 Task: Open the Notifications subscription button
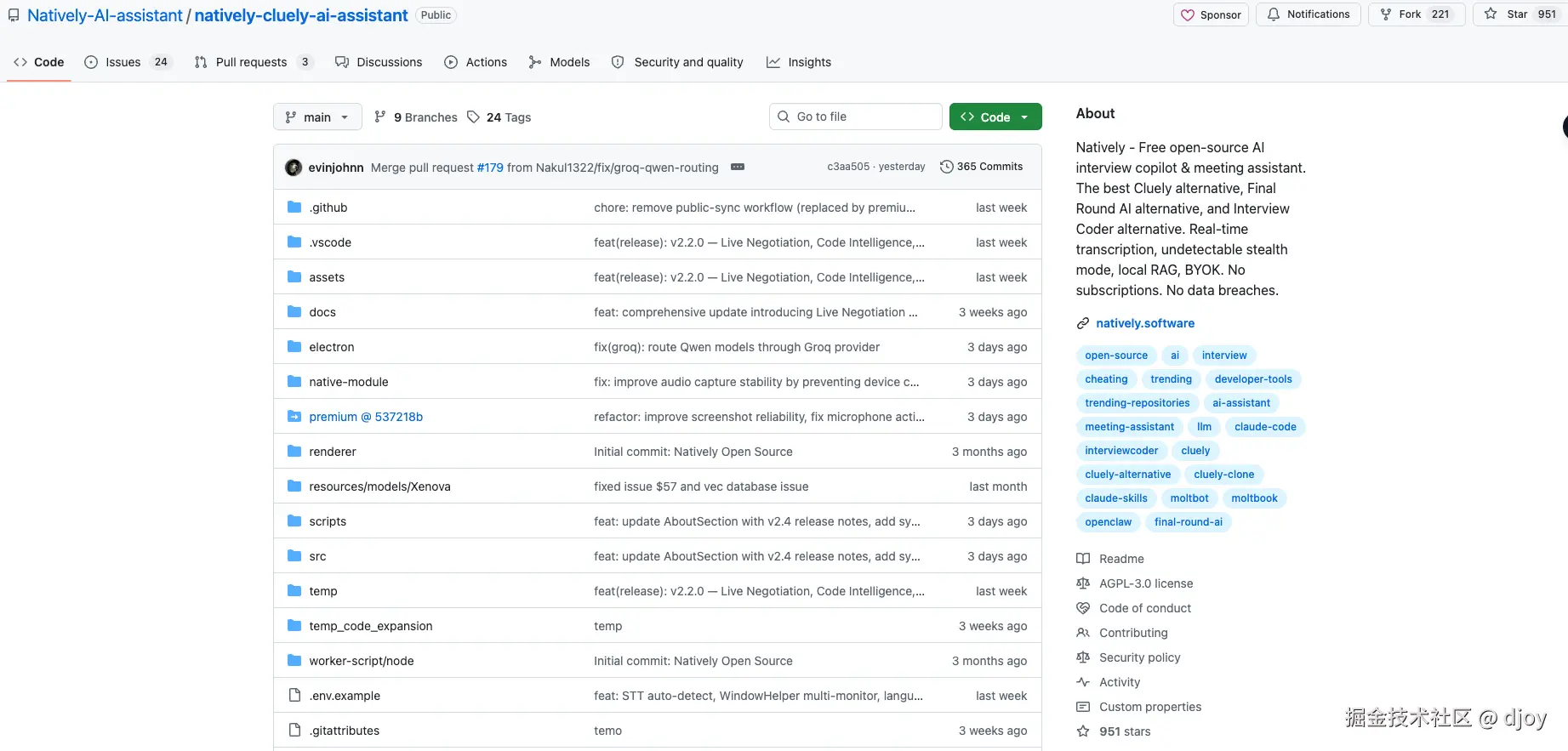[1309, 14]
